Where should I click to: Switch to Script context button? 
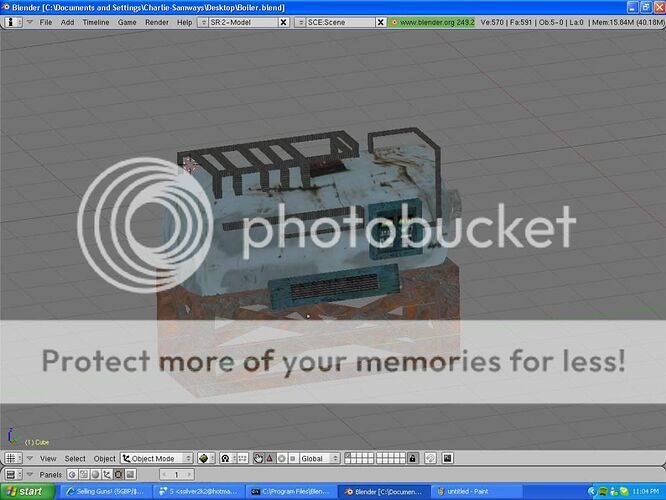pyautogui.click(x=84, y=474)
